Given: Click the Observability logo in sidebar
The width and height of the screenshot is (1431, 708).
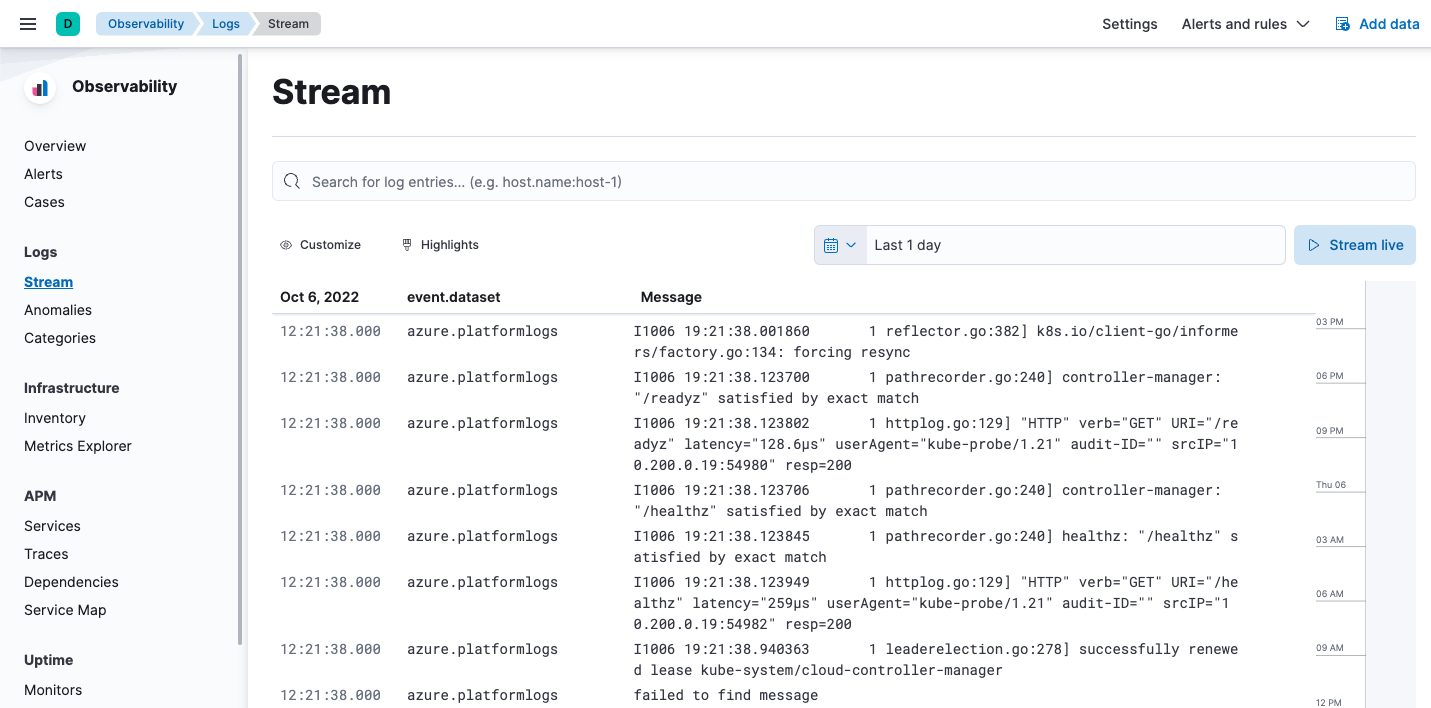Looking at the screenshot, I should (39, 87).
